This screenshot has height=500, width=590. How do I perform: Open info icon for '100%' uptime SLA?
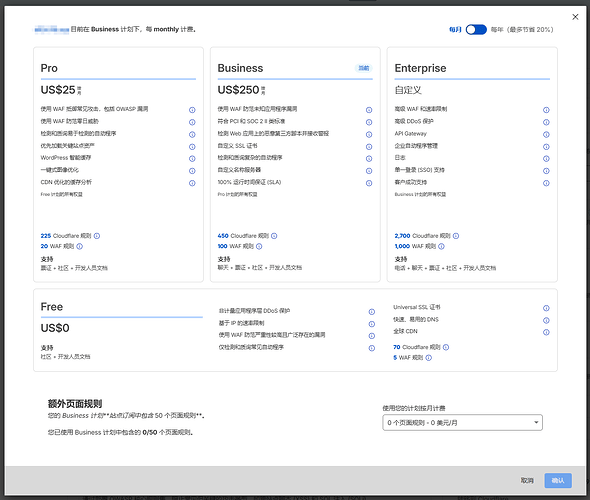[369, 183]
